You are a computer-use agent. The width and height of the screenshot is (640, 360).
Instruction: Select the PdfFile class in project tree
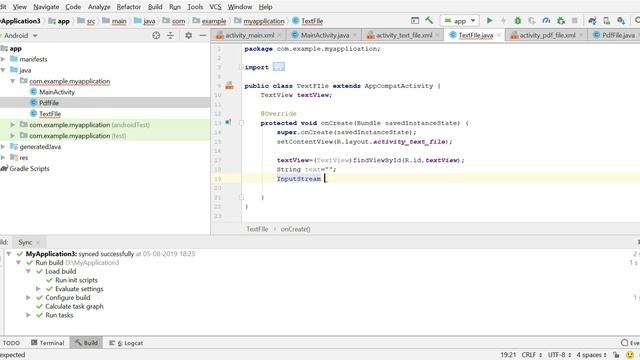pos(49,103)
